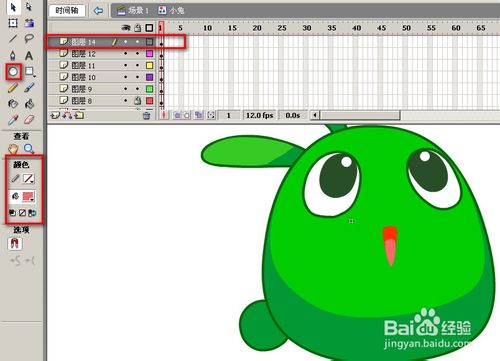500x361 pixels.
Task: Toggle Onion Skin Outlines button
Action: pos(187,115)
